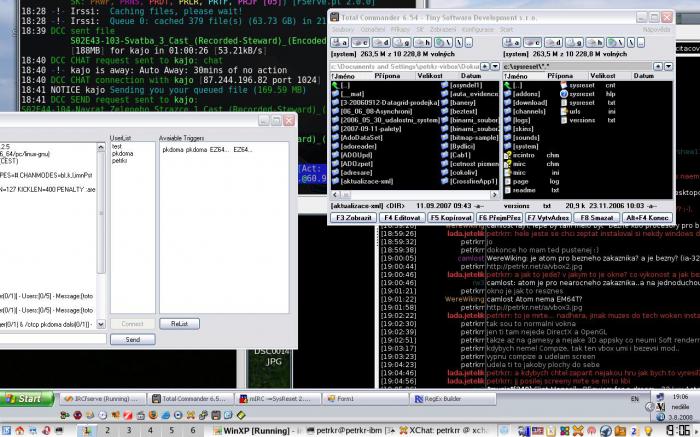Switch to mIRC SysReset taskbar button
700x437 pixels.
[279, 399]
